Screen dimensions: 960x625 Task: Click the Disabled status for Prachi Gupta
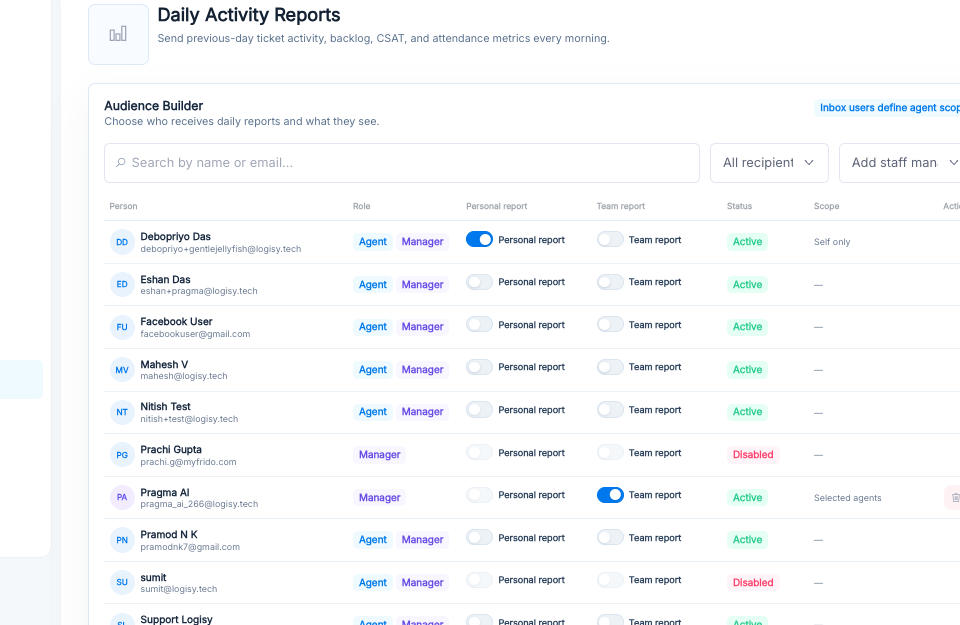coord(753,455)
